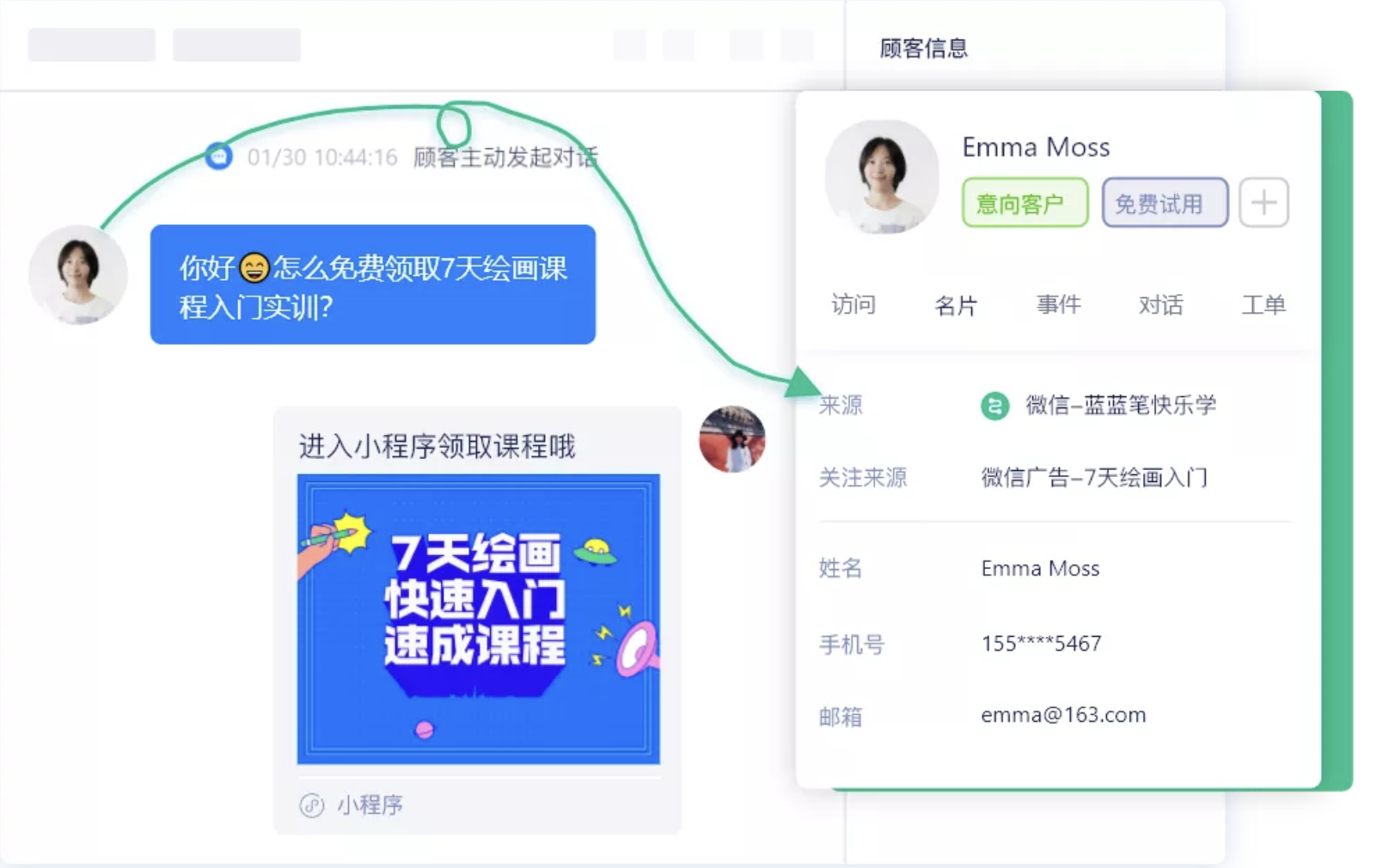Click Emma Moss avatar in customer card
Viewport: 1377px width, 868px height.
tap(882, 177)
